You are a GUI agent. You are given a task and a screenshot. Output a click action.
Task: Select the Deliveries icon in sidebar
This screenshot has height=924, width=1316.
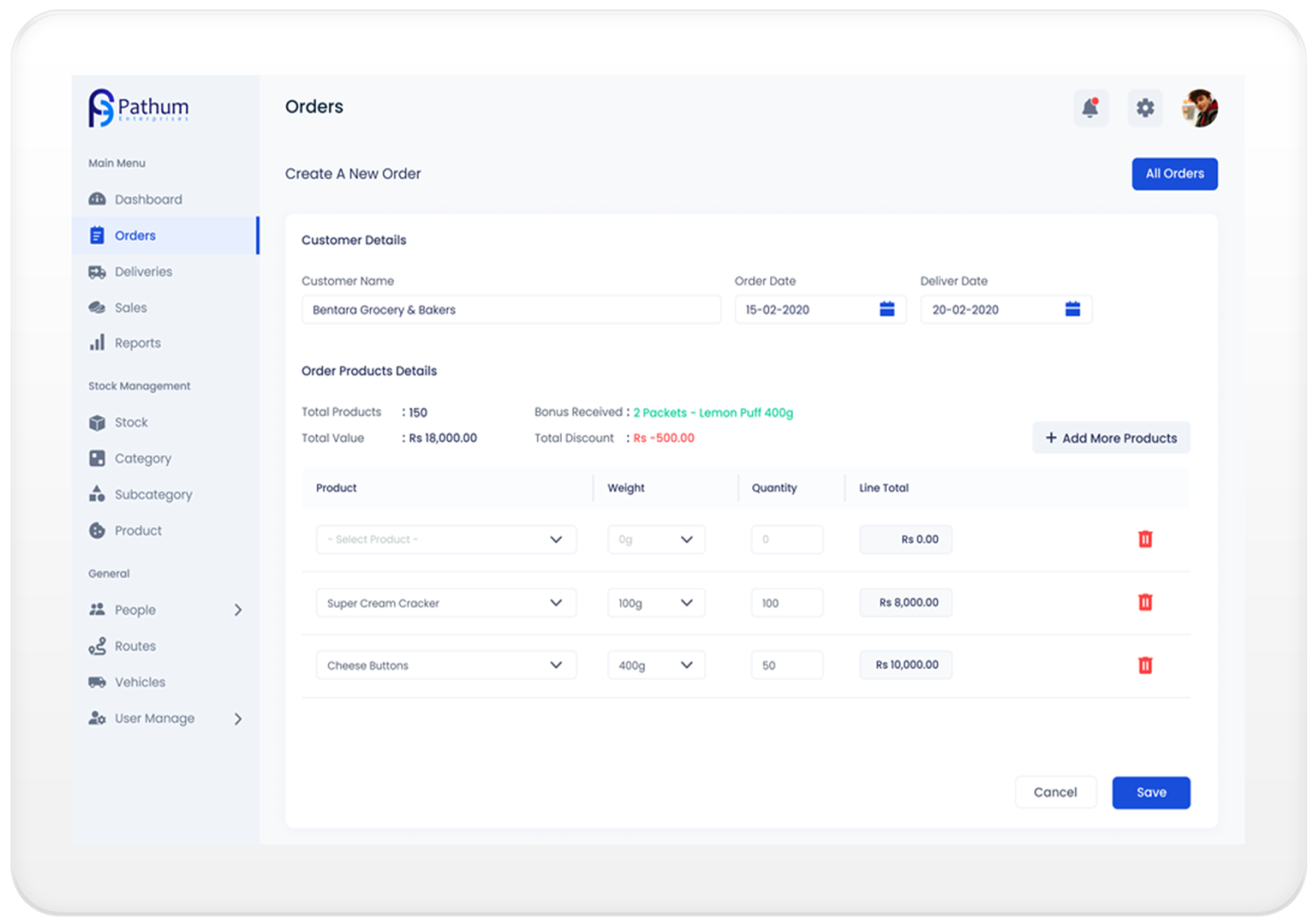coord(98,271)
